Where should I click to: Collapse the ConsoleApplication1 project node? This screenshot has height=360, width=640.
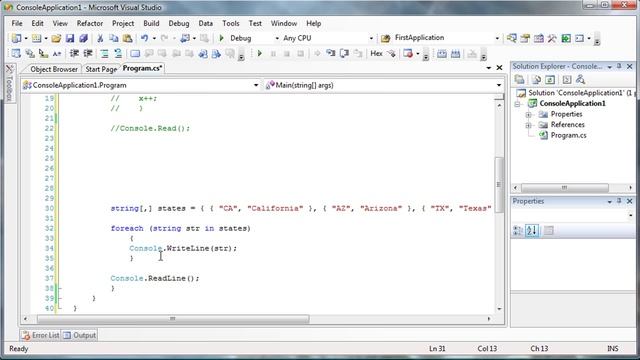coord(518,104)
